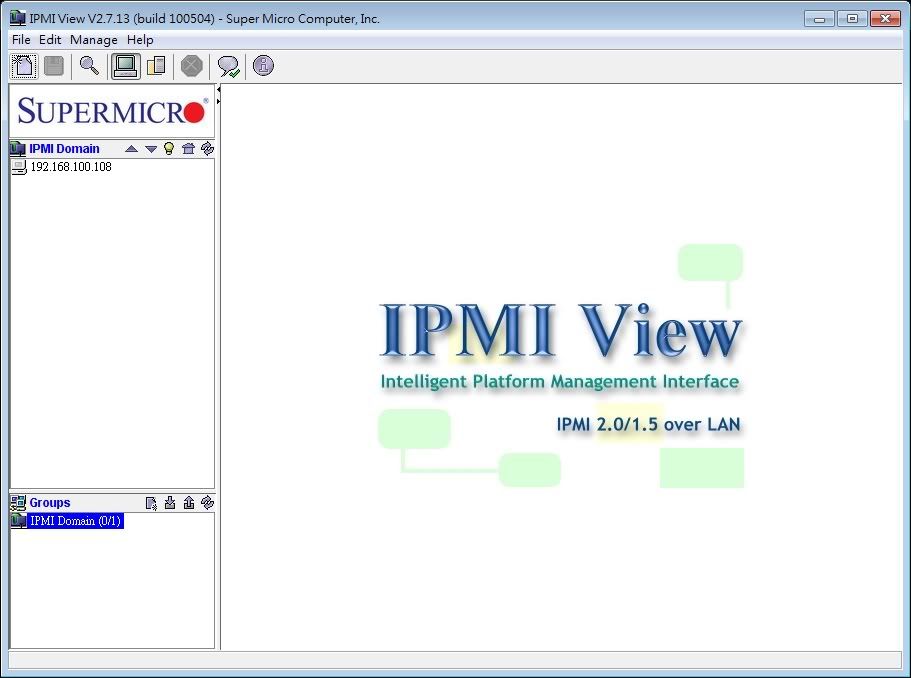This screenshot has width=911, height=678.
Task: Click the export upload icon in Groups header
Action: click(189, 503)
